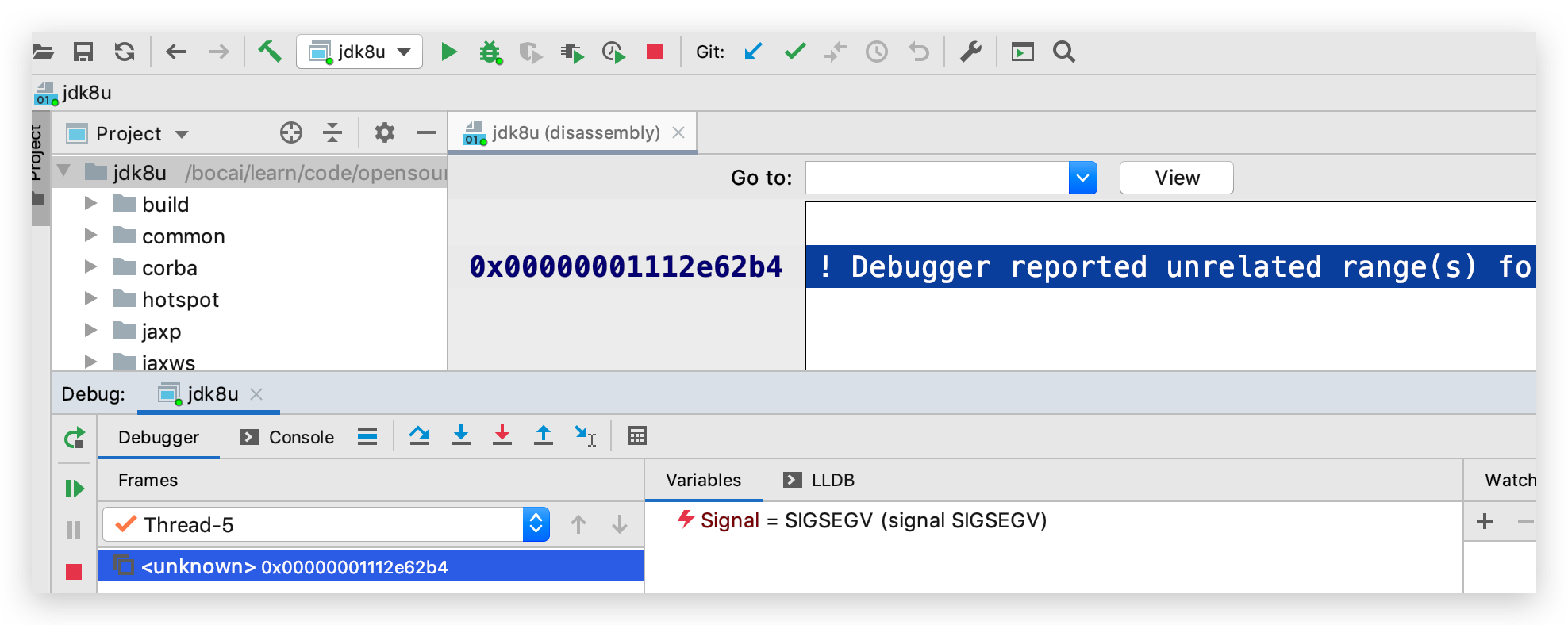Select the <unknown> 0x00000001112e62b4 frame
Viewport: 1568px width, 625px height.
371,566
